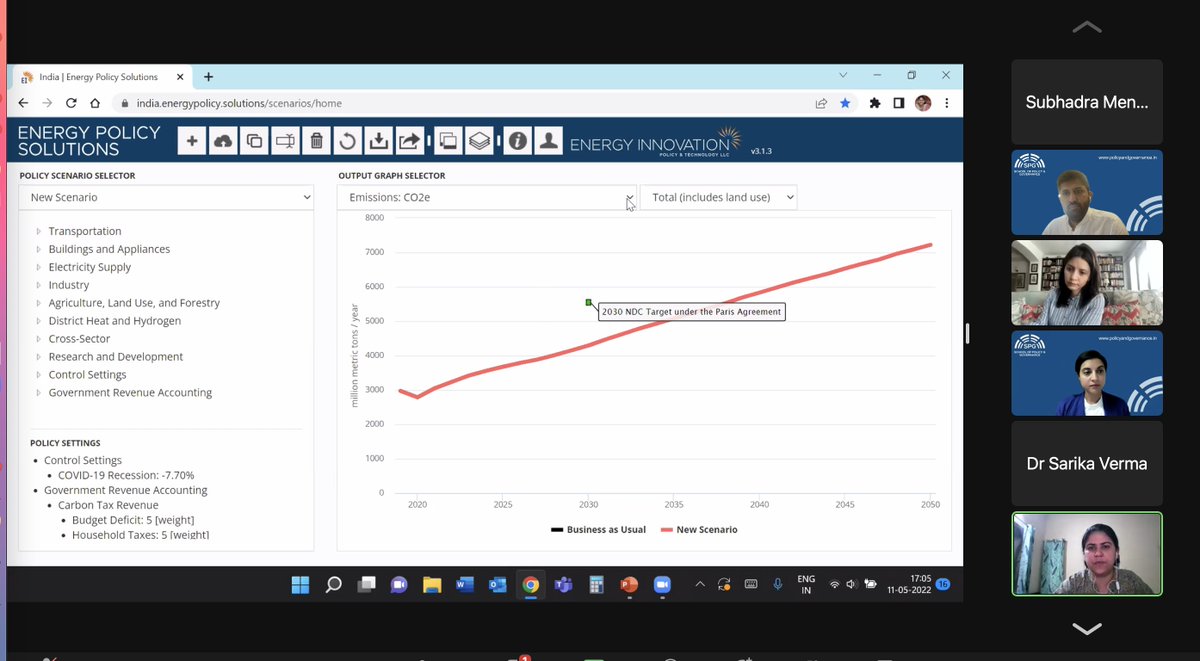Select the India Energy Policy Solutions tab
This screenshot has height=661, width=1200.
pyautogui.click(x=103, y=77)
